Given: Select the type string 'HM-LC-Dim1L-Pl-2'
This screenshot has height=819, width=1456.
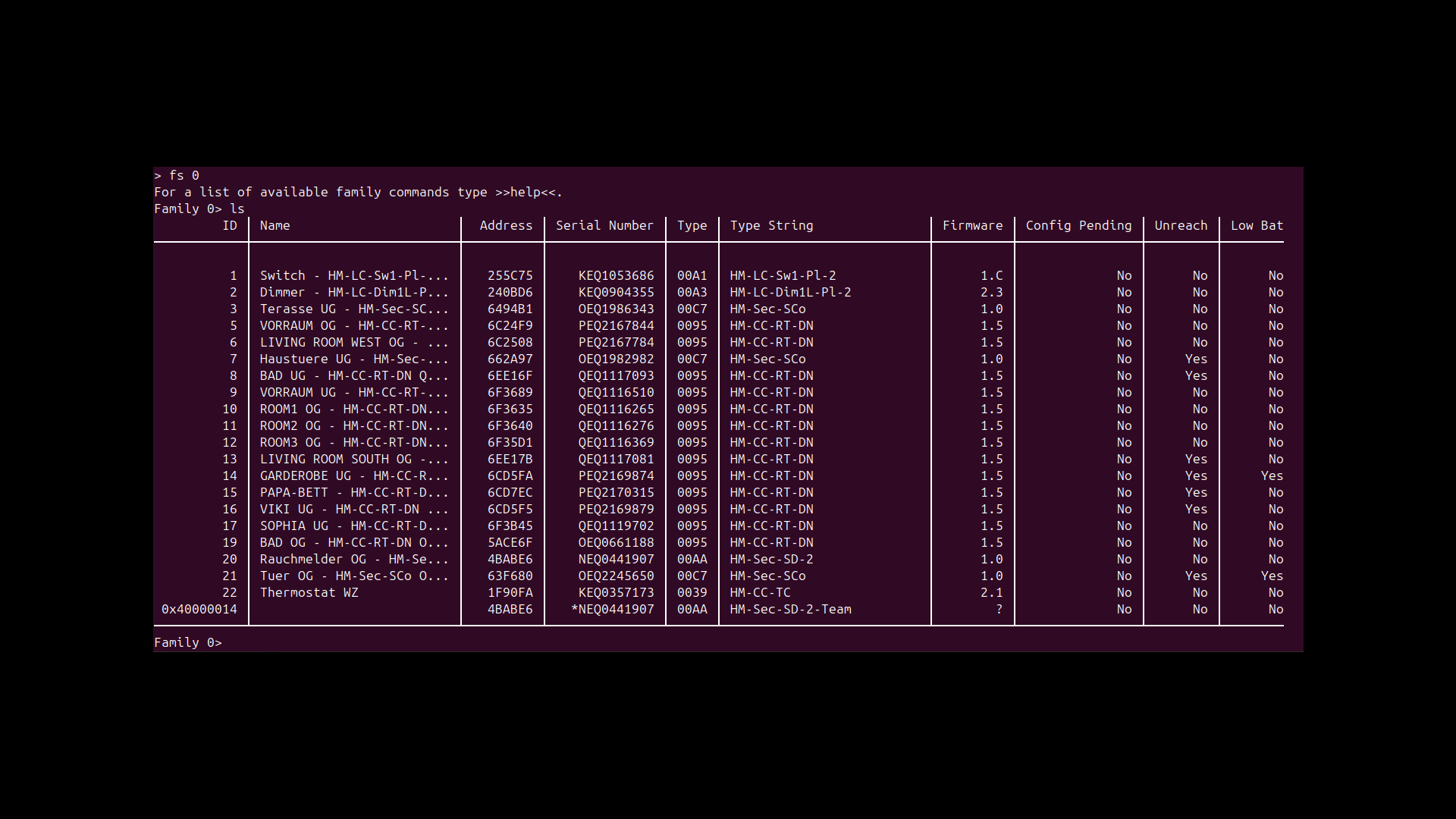Looking at the screenshot, I should (x=790, y=292).
